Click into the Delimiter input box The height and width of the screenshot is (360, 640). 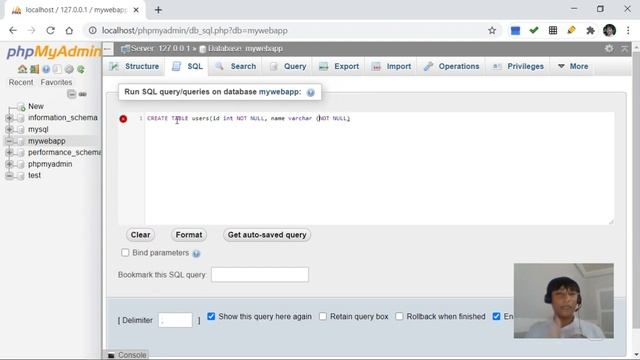[x=176, y=320]
